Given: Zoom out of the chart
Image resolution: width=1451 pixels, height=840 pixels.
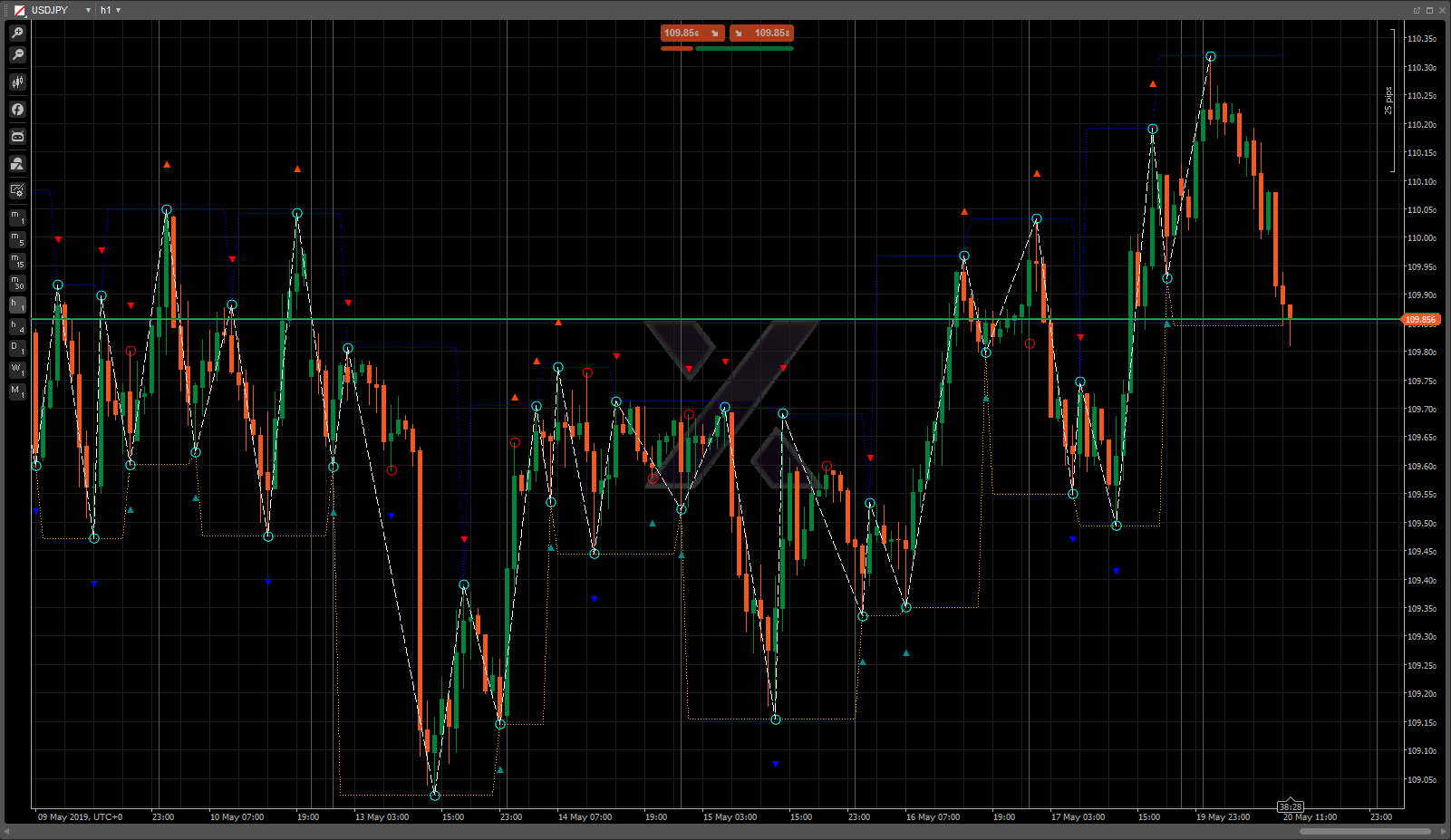Looking at the screenshot, I should (17, 54).
